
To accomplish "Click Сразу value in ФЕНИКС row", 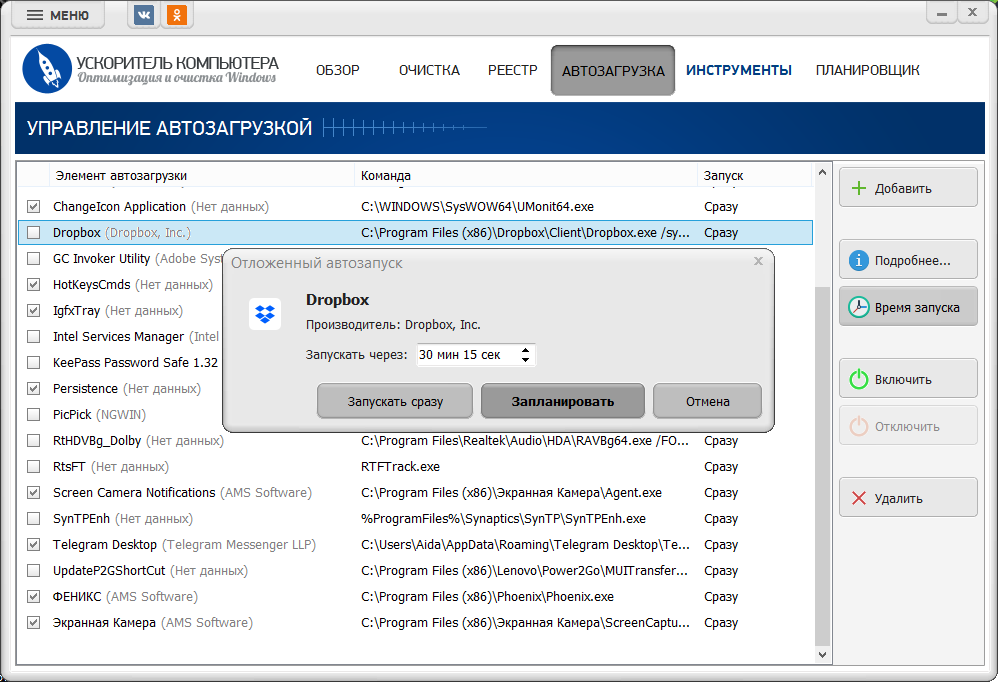I will pyautogui.click(x=721, y=597).
